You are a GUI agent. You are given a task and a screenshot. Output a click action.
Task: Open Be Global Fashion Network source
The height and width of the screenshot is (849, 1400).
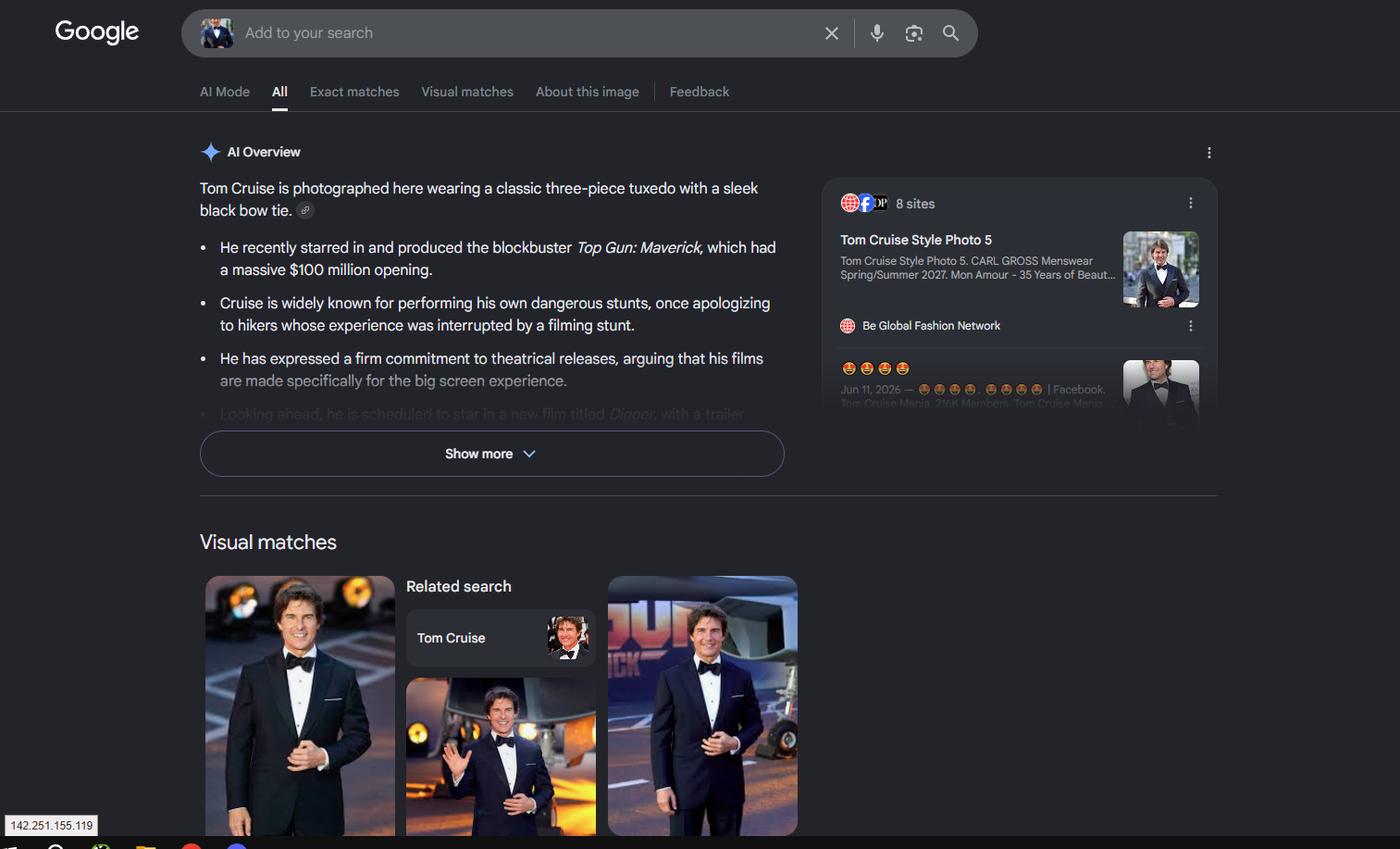point(931,326)
